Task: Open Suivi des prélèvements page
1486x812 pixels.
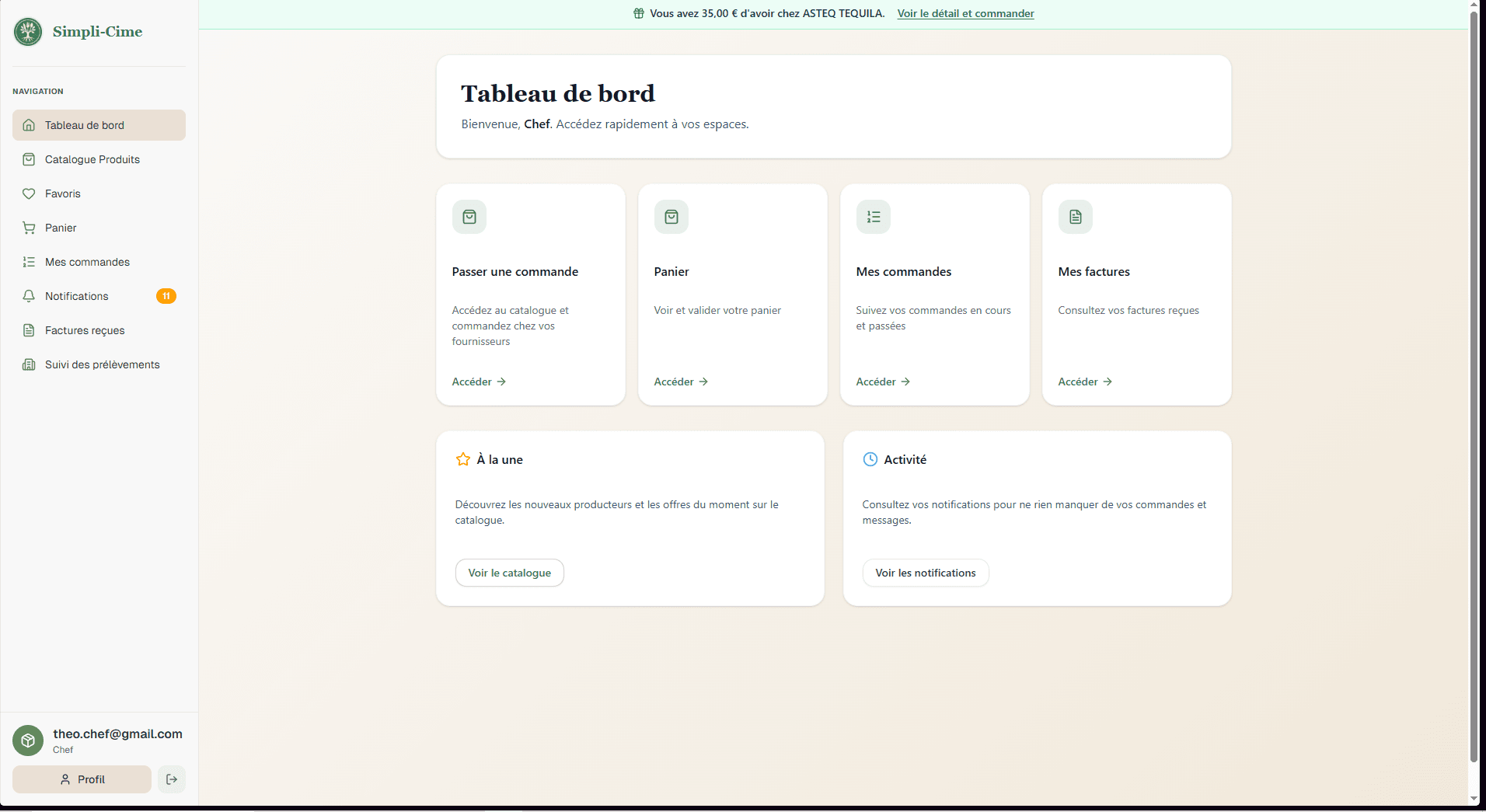Action: tap(102, 364)
